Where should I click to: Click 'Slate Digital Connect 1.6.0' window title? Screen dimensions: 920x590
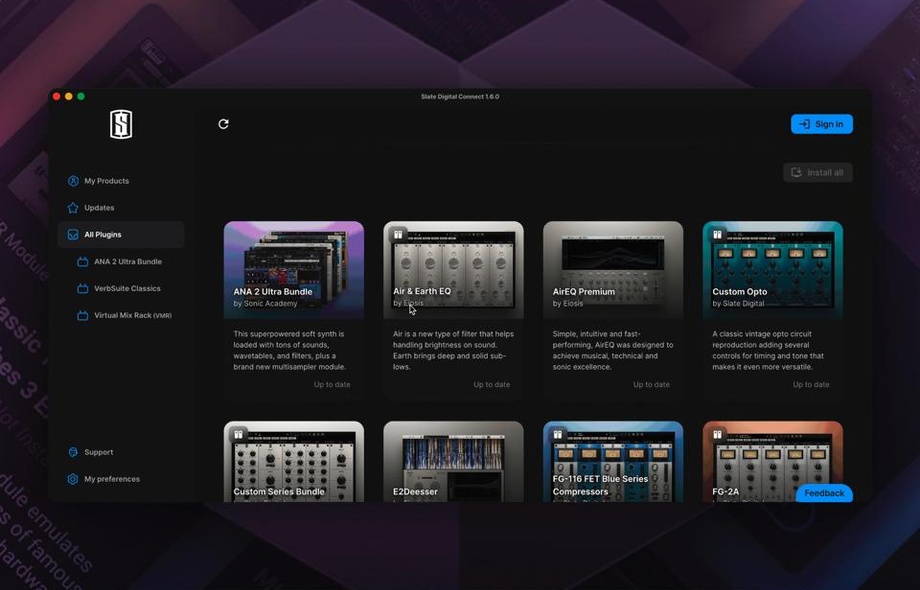coord(460,97)
